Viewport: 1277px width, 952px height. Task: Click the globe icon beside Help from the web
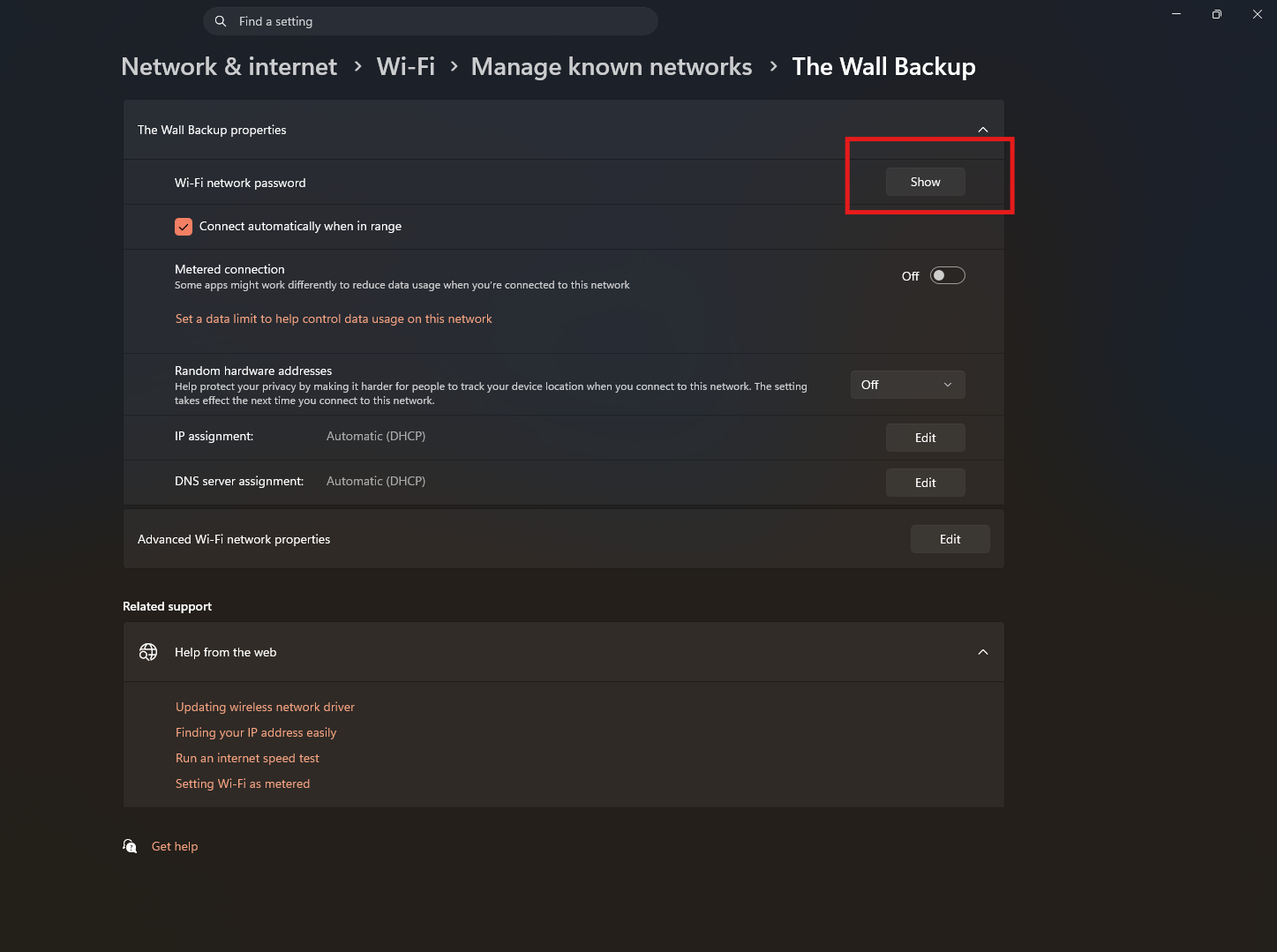point(148,652)
